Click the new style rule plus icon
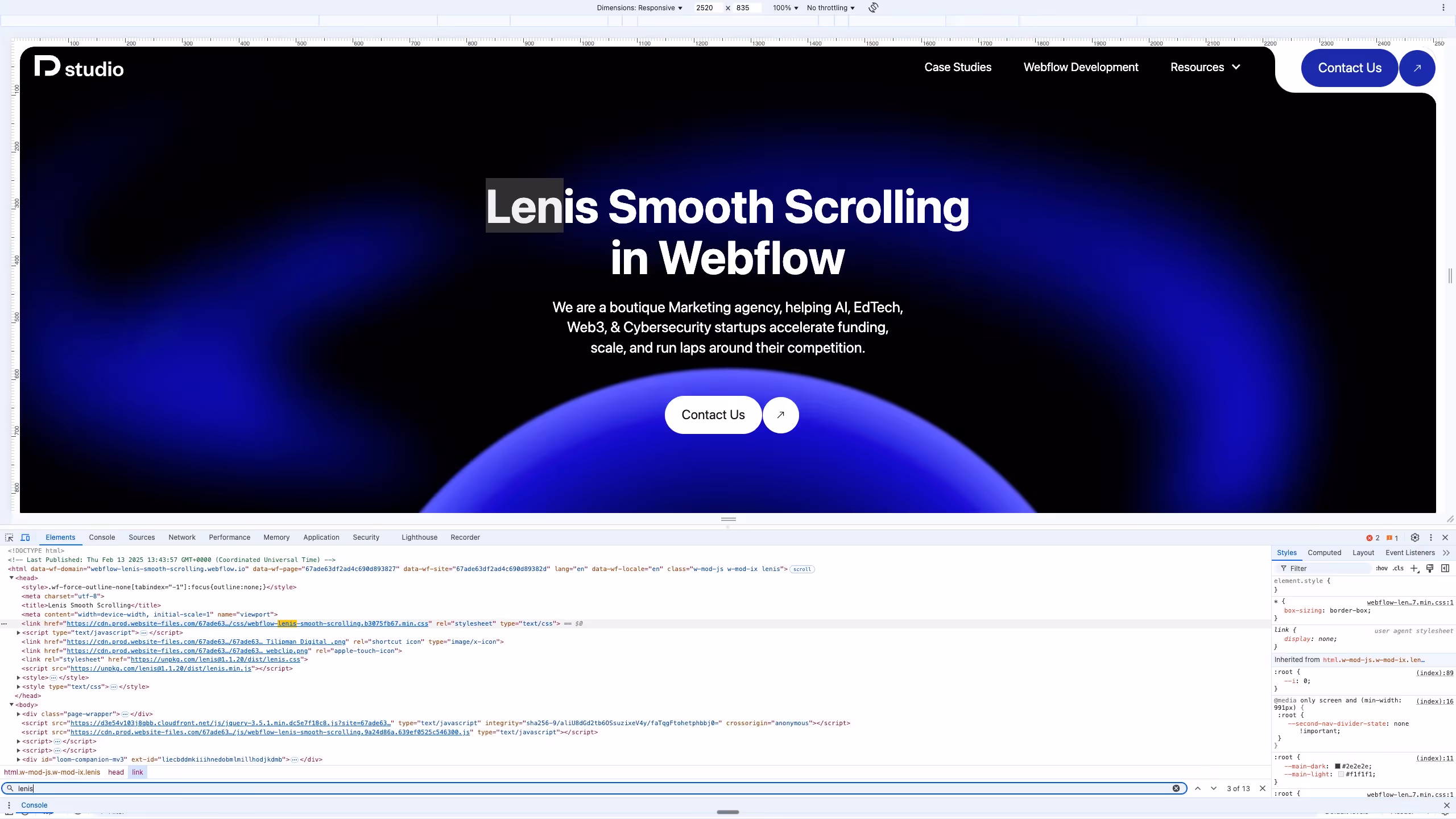 1414,568
